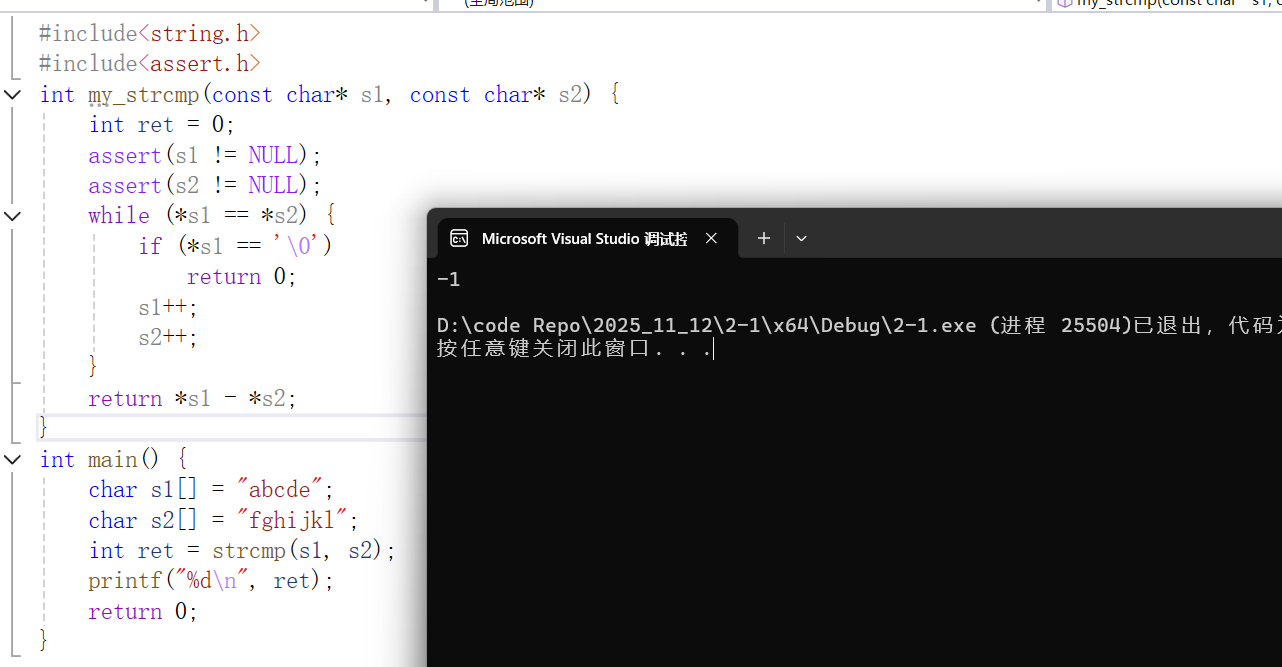Close the Microsoft Visual Studio debug console tab
1282x667 pixels.
click(711, 238)
